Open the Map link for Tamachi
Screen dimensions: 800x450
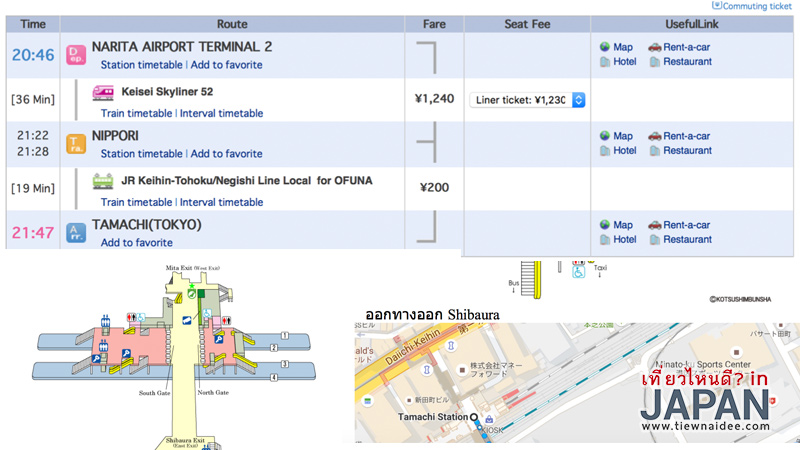[623, 225]
